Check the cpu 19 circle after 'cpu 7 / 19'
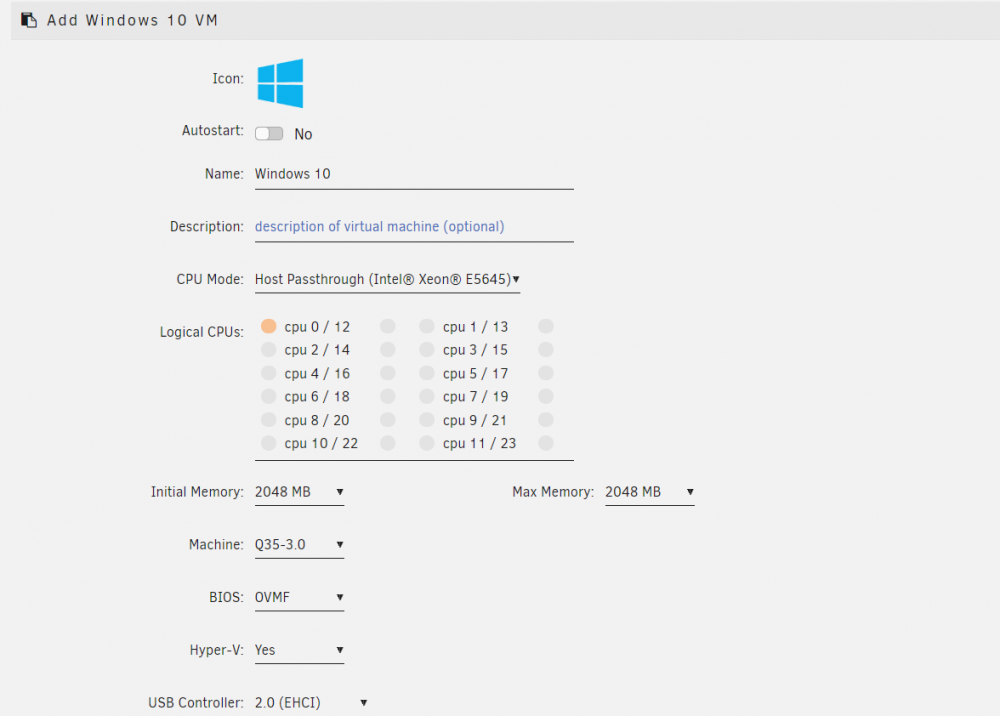This screenshot has width=1000, height=716. click(546, 397)
